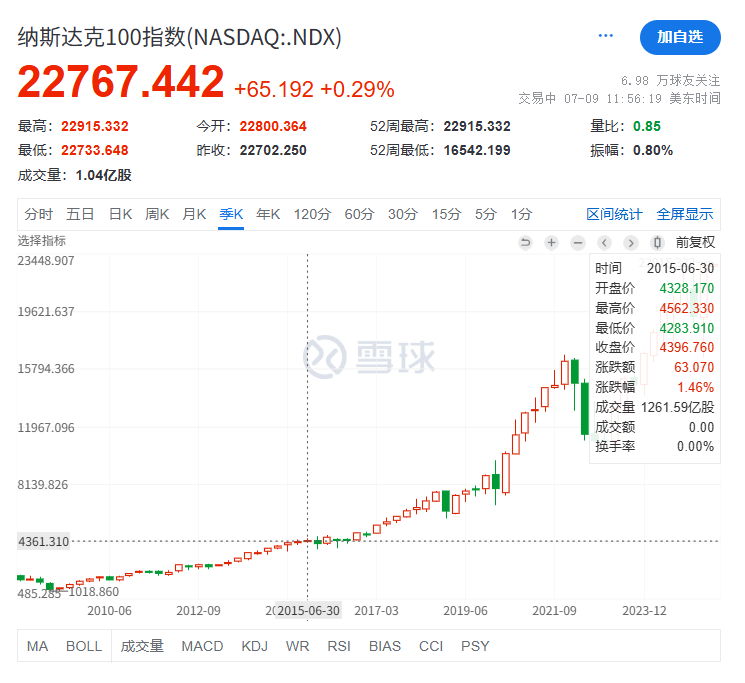Viewport: 745px width, 683px height.
Task: Click the 最低 value 22733.648
Action: tap(95, 151)
